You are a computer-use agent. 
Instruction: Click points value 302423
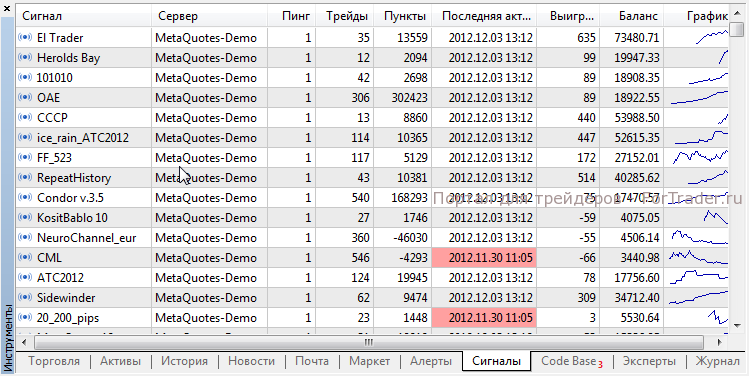point(409,98)
